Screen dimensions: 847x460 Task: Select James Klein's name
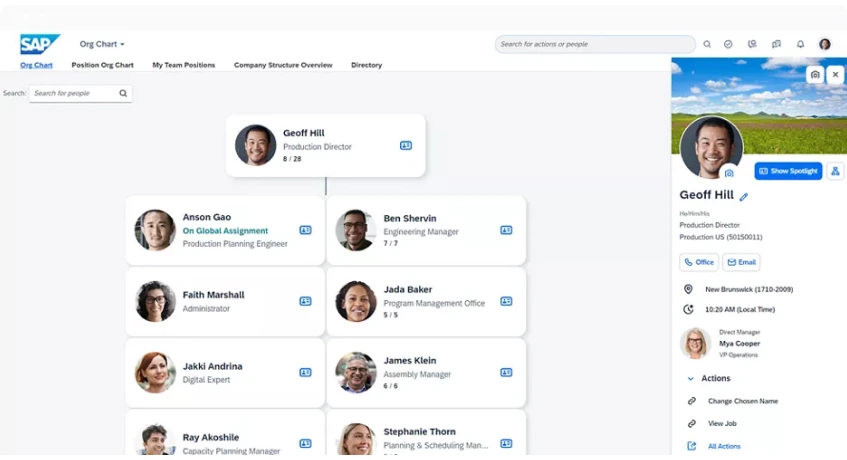click(410, 361)
